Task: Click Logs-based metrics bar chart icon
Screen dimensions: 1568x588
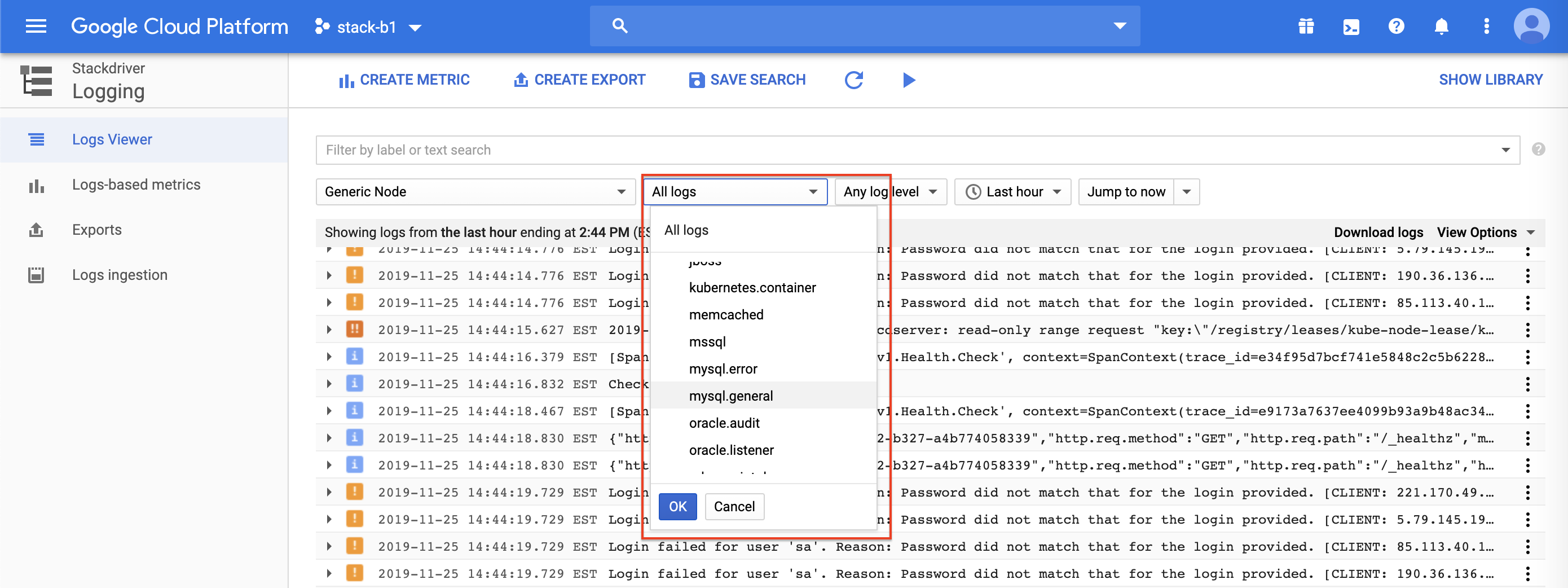Action: pyautogui.click(x=37, y=185)
